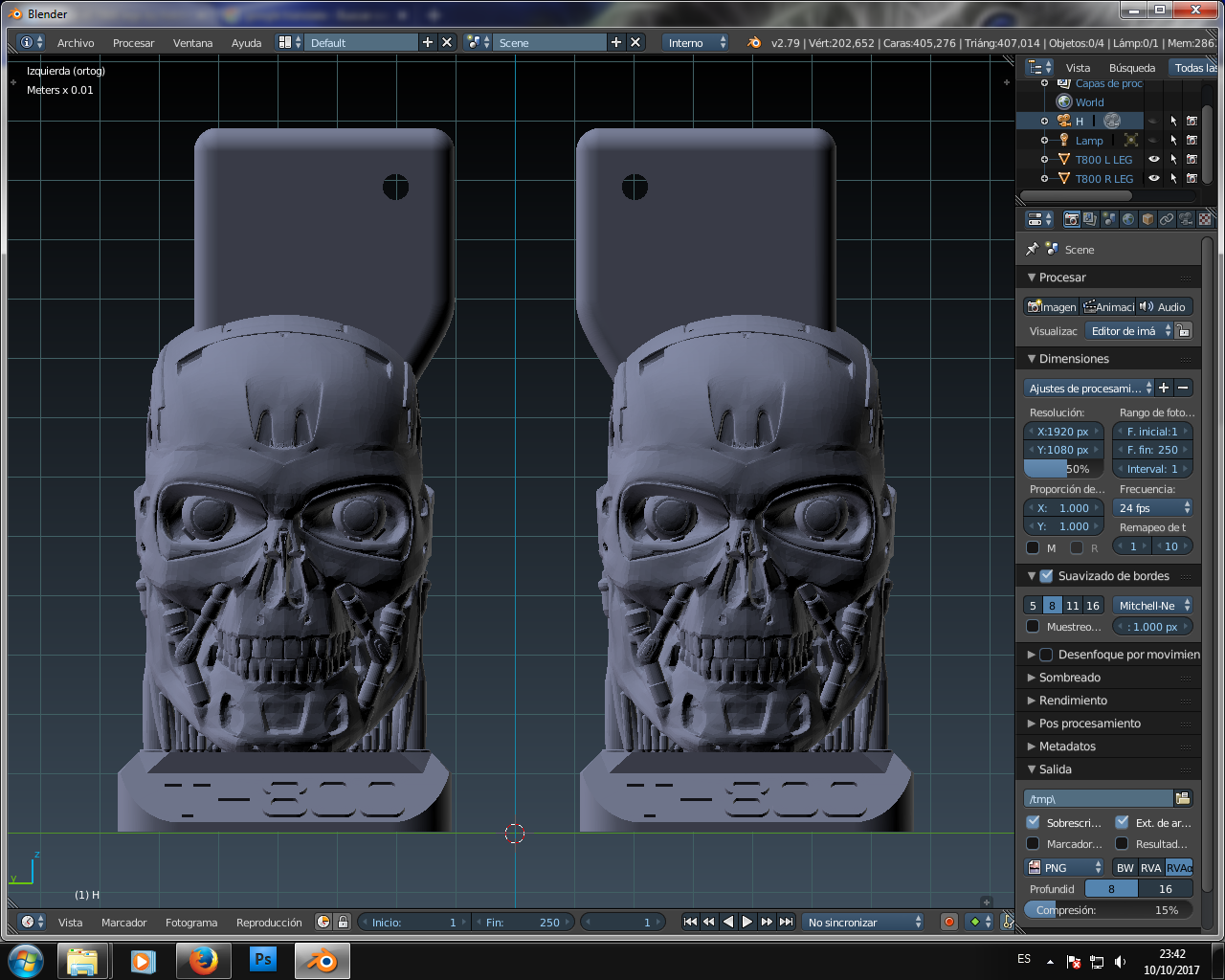The image size is (1225, 980).
Task: Set color depth Profundidad to 16
Action: point(1166,889)
